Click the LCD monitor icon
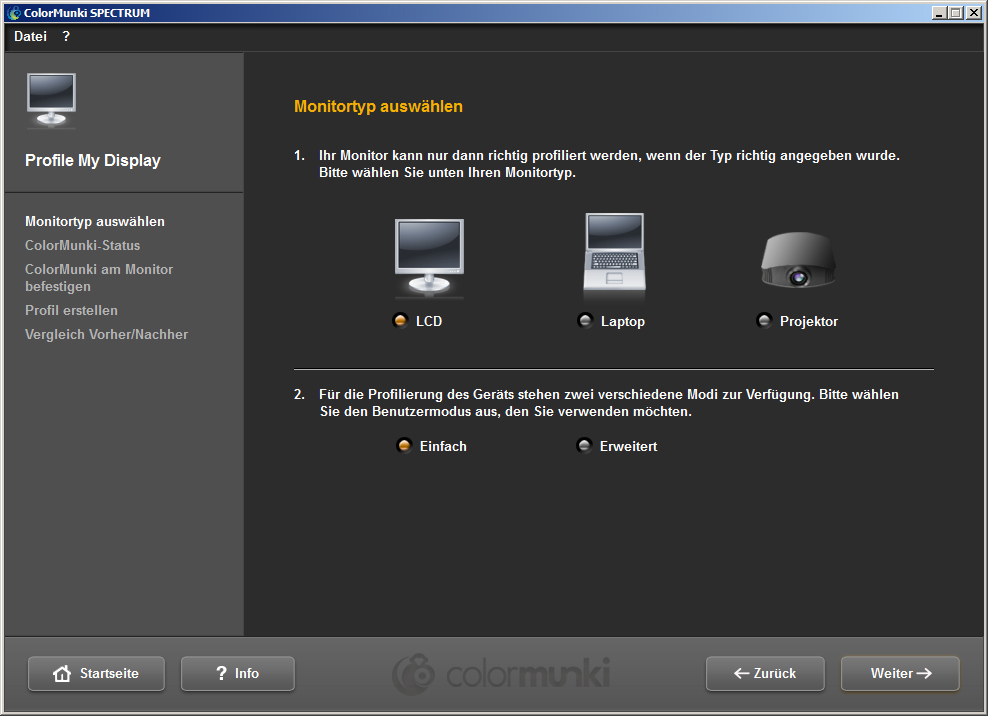The height and width of the screenshot is (716, 988). pos(429,257)
